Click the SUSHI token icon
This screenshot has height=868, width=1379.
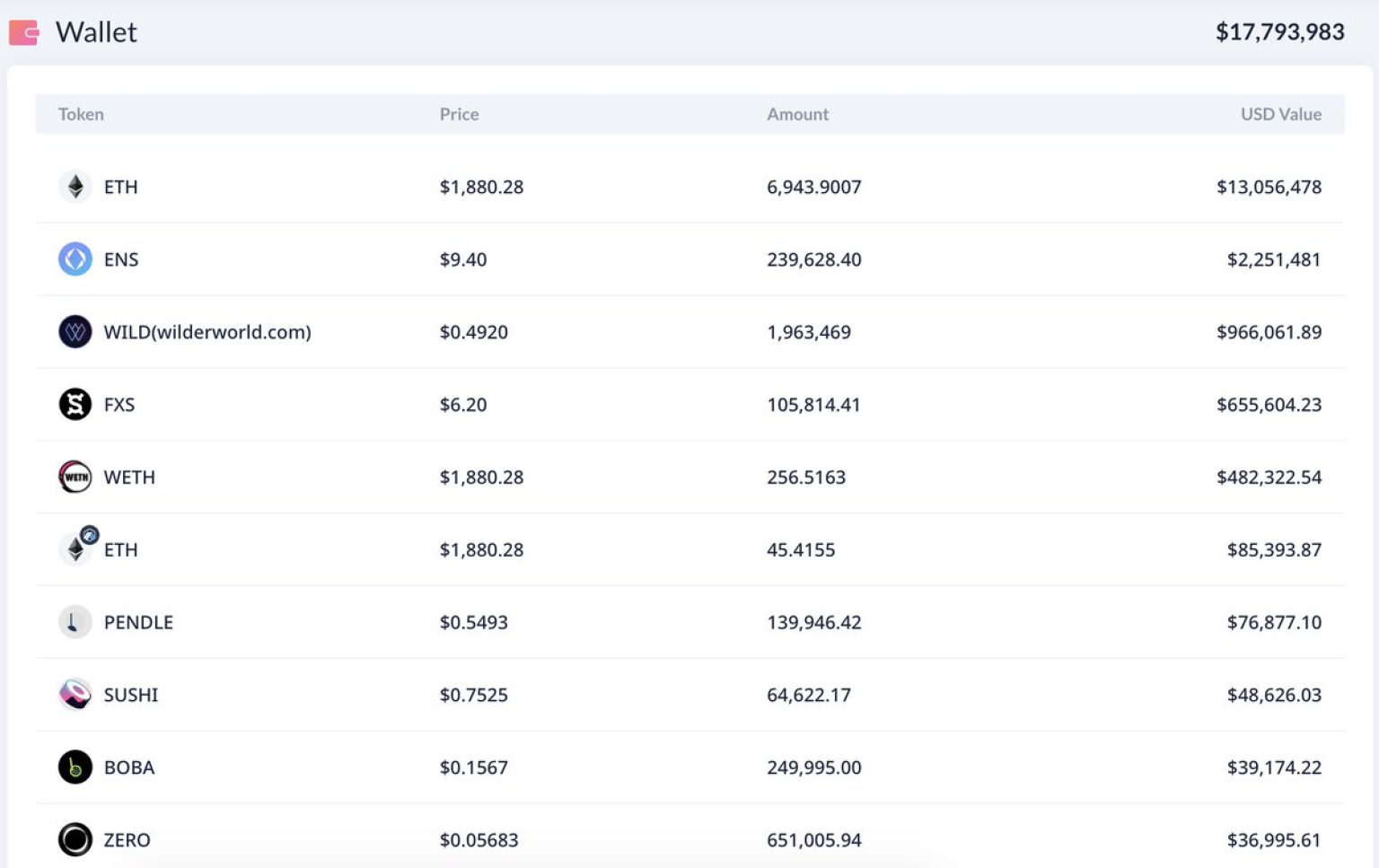[75, 694]
